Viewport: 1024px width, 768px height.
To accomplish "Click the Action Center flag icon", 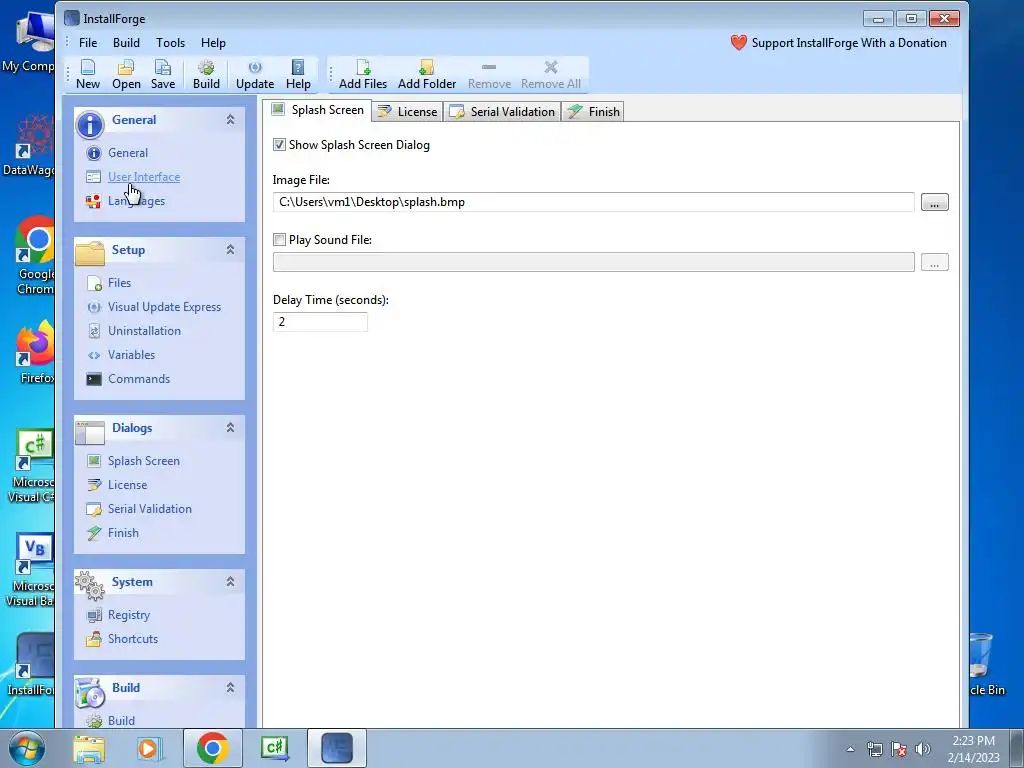I will point(899,749).
